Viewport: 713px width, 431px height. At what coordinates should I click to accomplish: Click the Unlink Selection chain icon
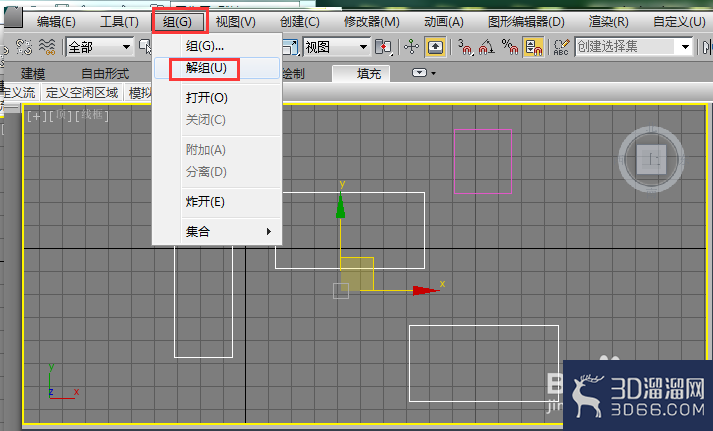coord(24,46)
